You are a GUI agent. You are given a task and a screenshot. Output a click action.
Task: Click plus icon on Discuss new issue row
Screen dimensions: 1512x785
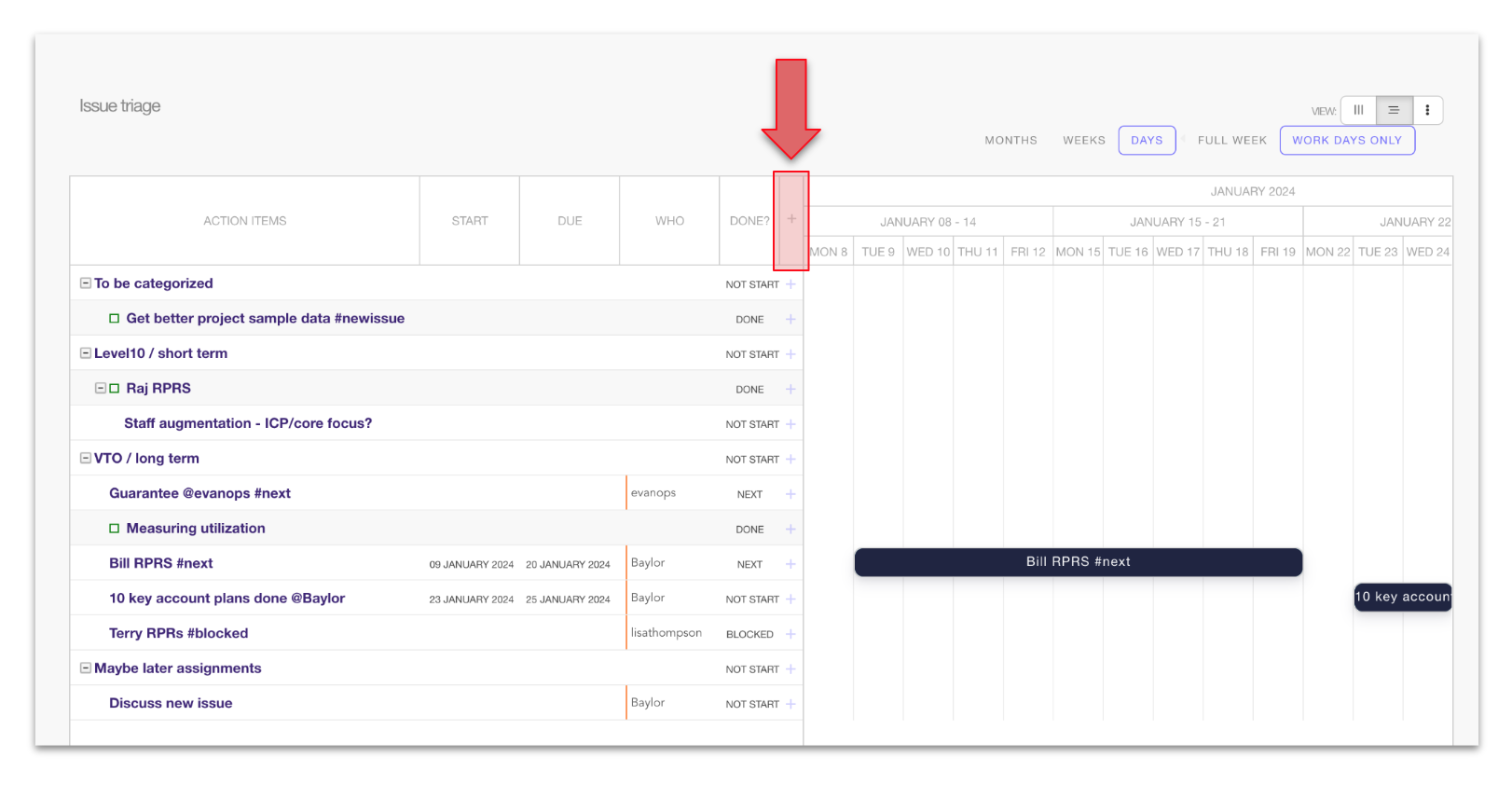tap(790, 704)
